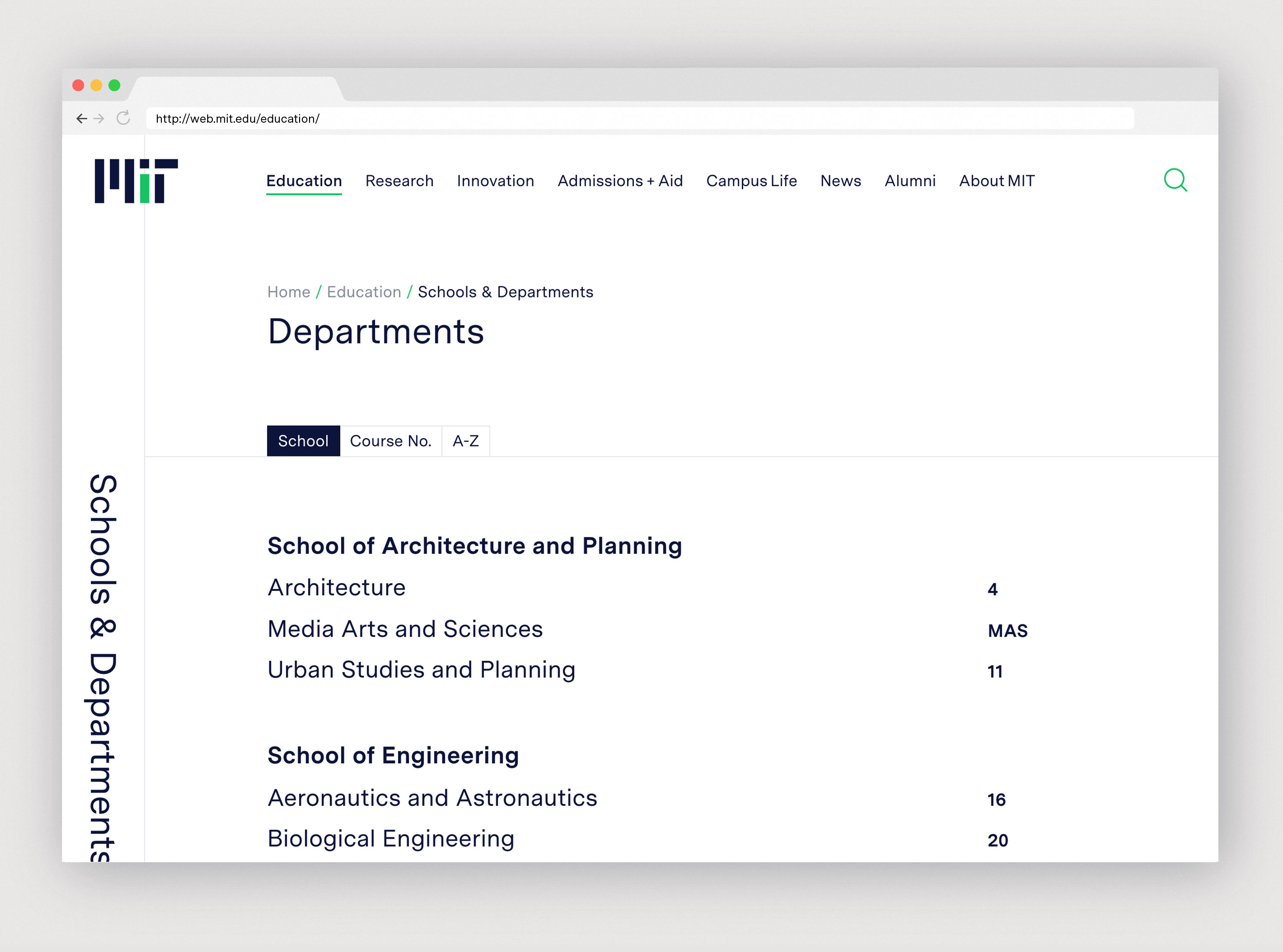Open Urban Studies and Planning department
The image size is (1283, 952).
(421, 670)
